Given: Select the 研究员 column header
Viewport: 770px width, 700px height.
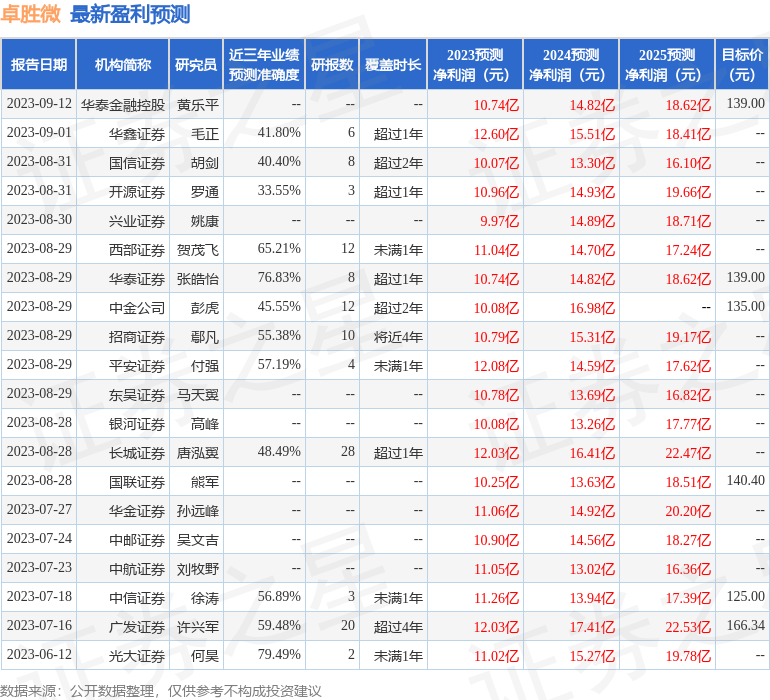Looking at the screenshot, I should (196, 64).
